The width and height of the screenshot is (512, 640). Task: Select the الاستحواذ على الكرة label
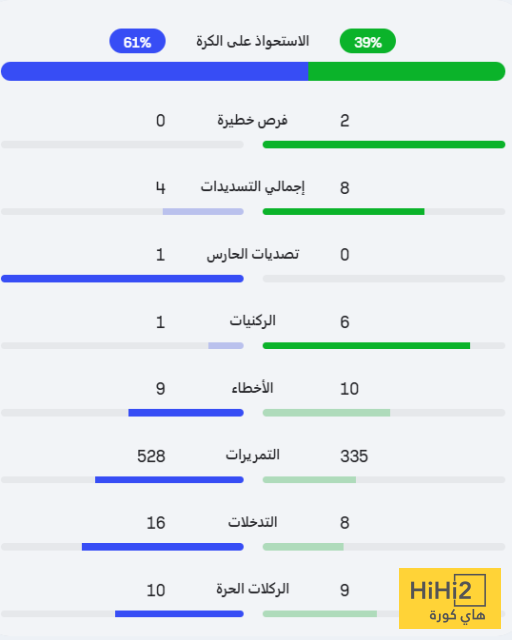click(252, 41)
